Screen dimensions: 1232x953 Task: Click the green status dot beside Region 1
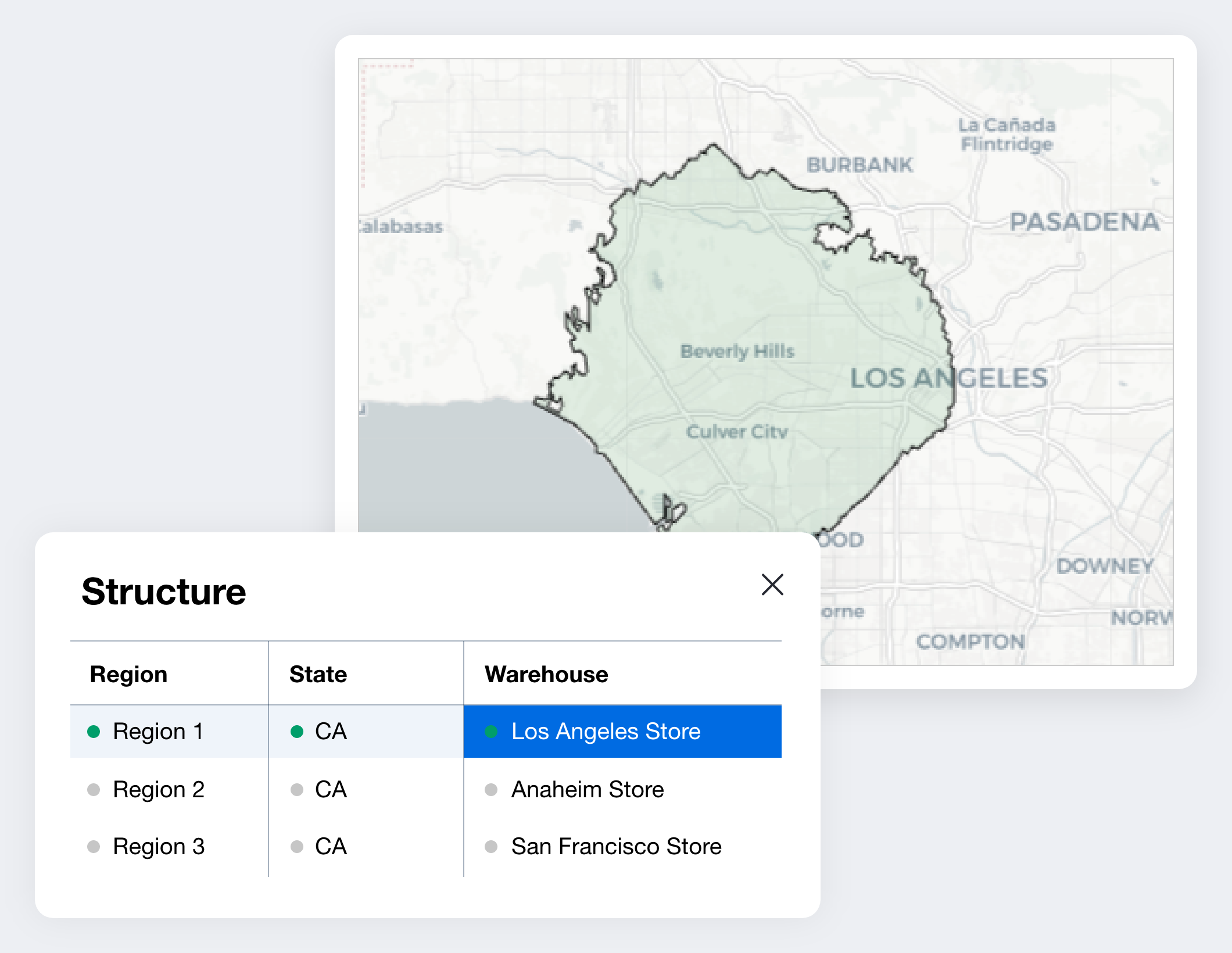[94, 732]
